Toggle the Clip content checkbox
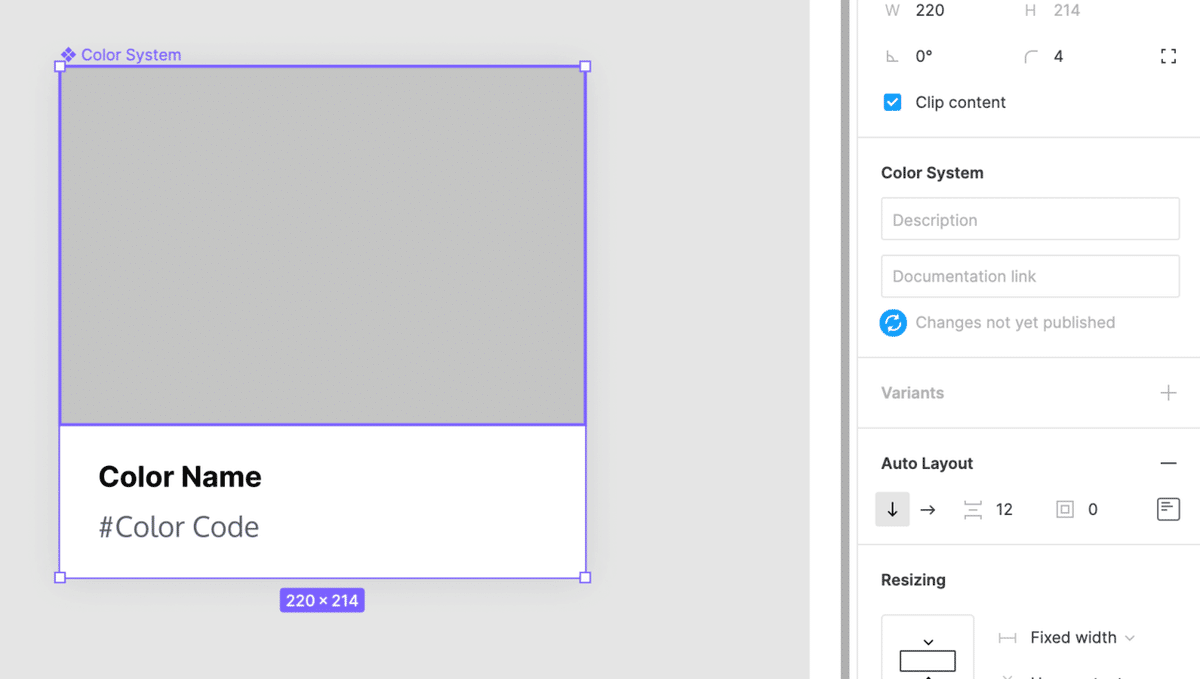Screen dimensions: 1200x679 point(892,102)
